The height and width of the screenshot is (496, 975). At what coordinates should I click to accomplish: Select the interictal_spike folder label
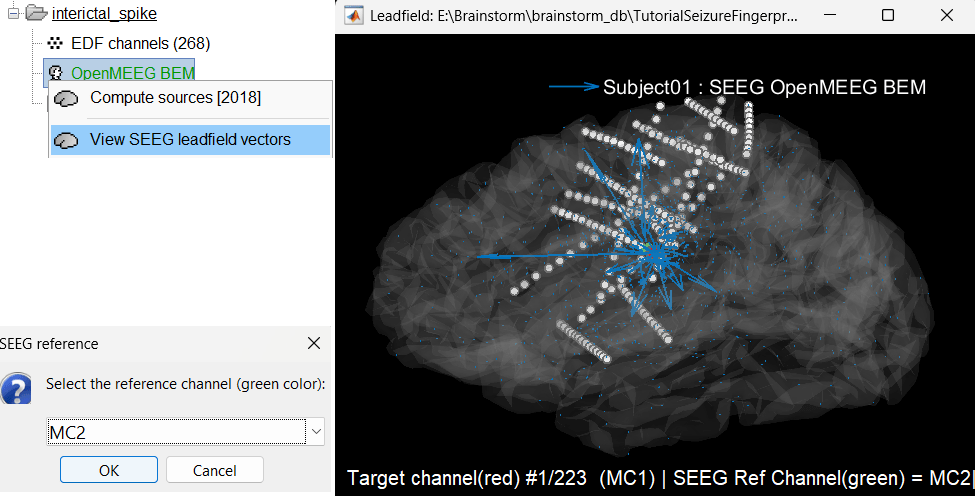(x=104, y=14)
